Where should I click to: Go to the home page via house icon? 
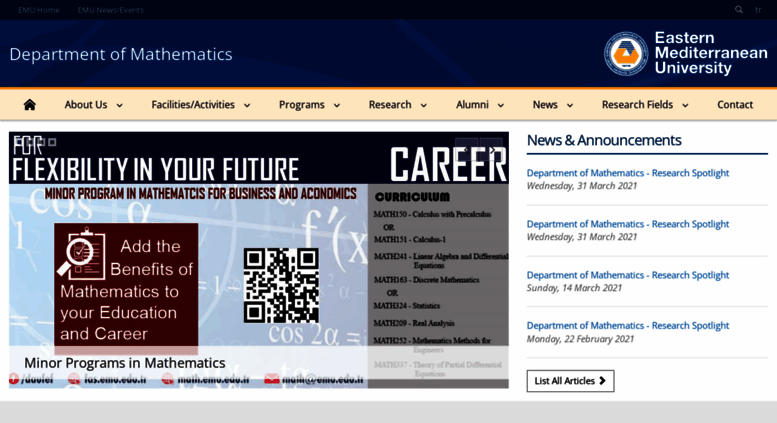pyautogui.click(x=30, y=105)
